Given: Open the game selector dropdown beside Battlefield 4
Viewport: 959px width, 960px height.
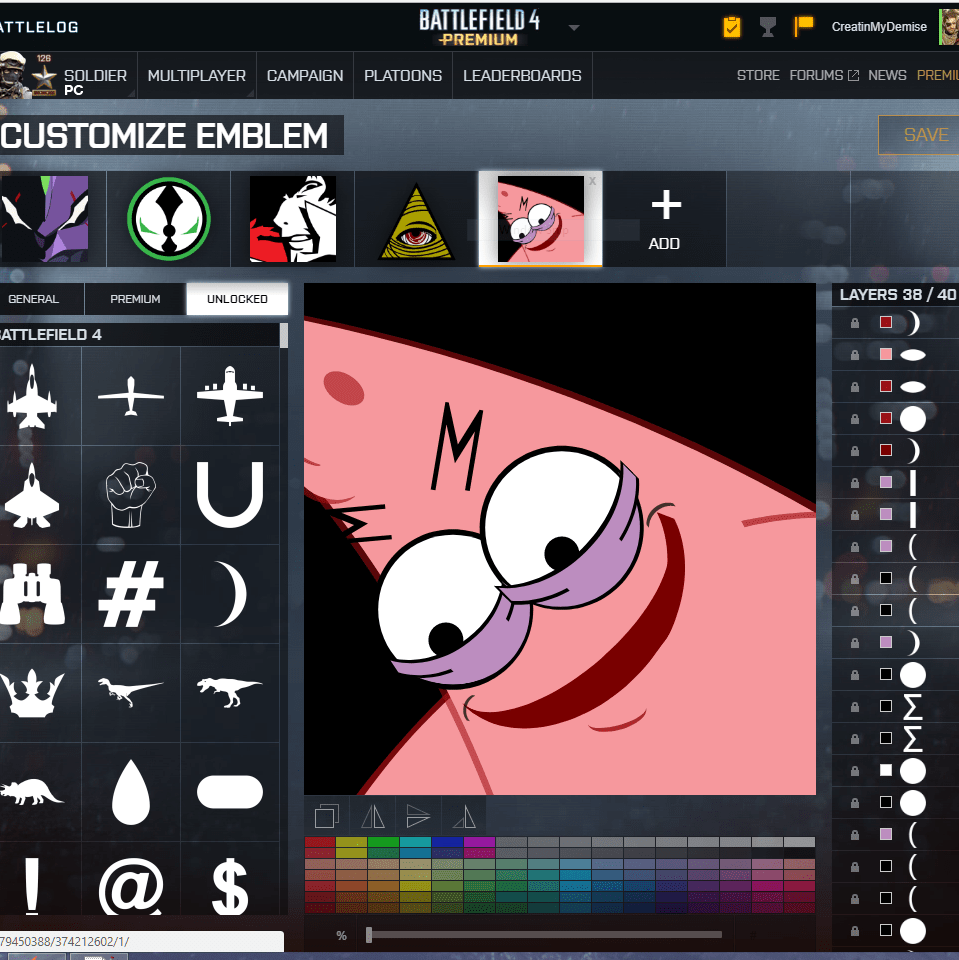Looking at the screenshot, I should pos(573,27).
